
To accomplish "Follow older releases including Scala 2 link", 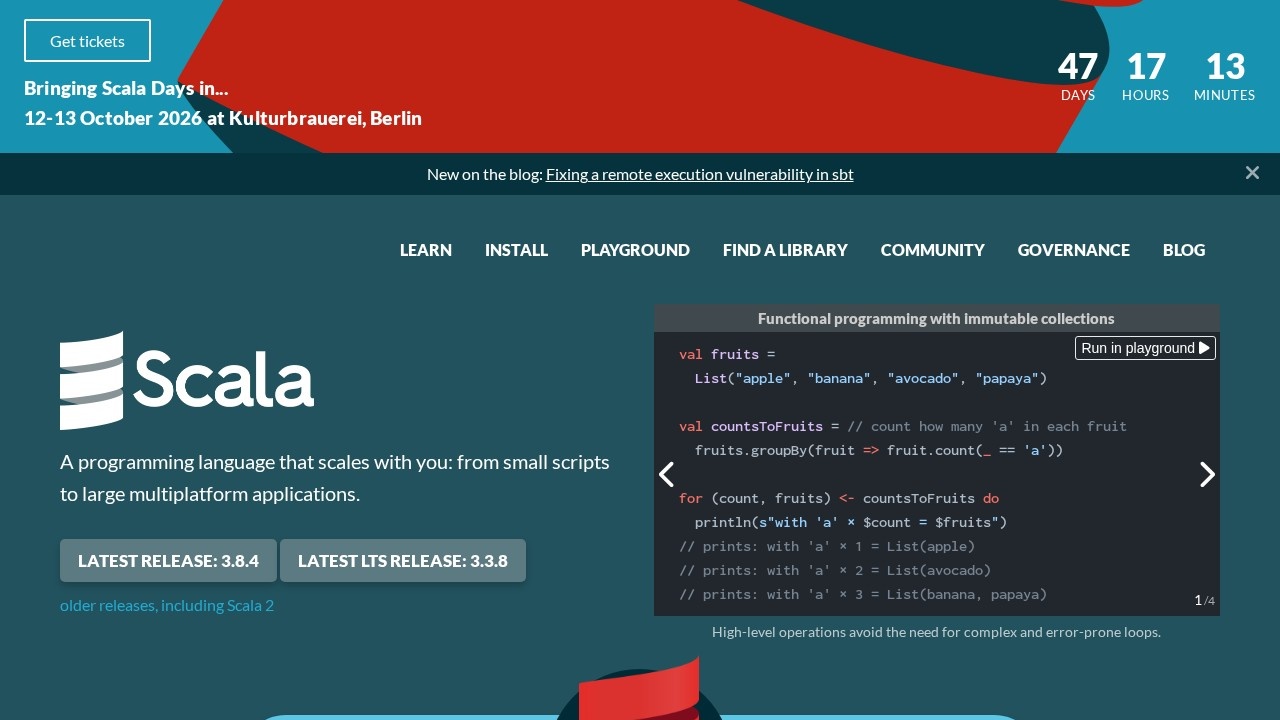I will click(x=167, y=605).
